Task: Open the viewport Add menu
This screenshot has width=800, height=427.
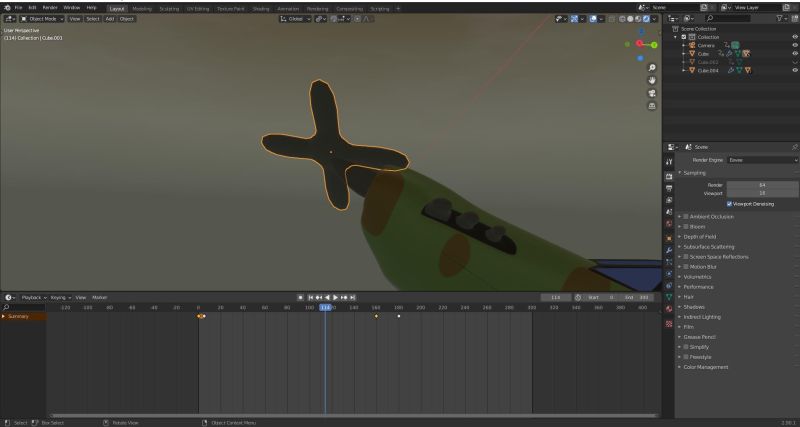Action: coord(110,19)
